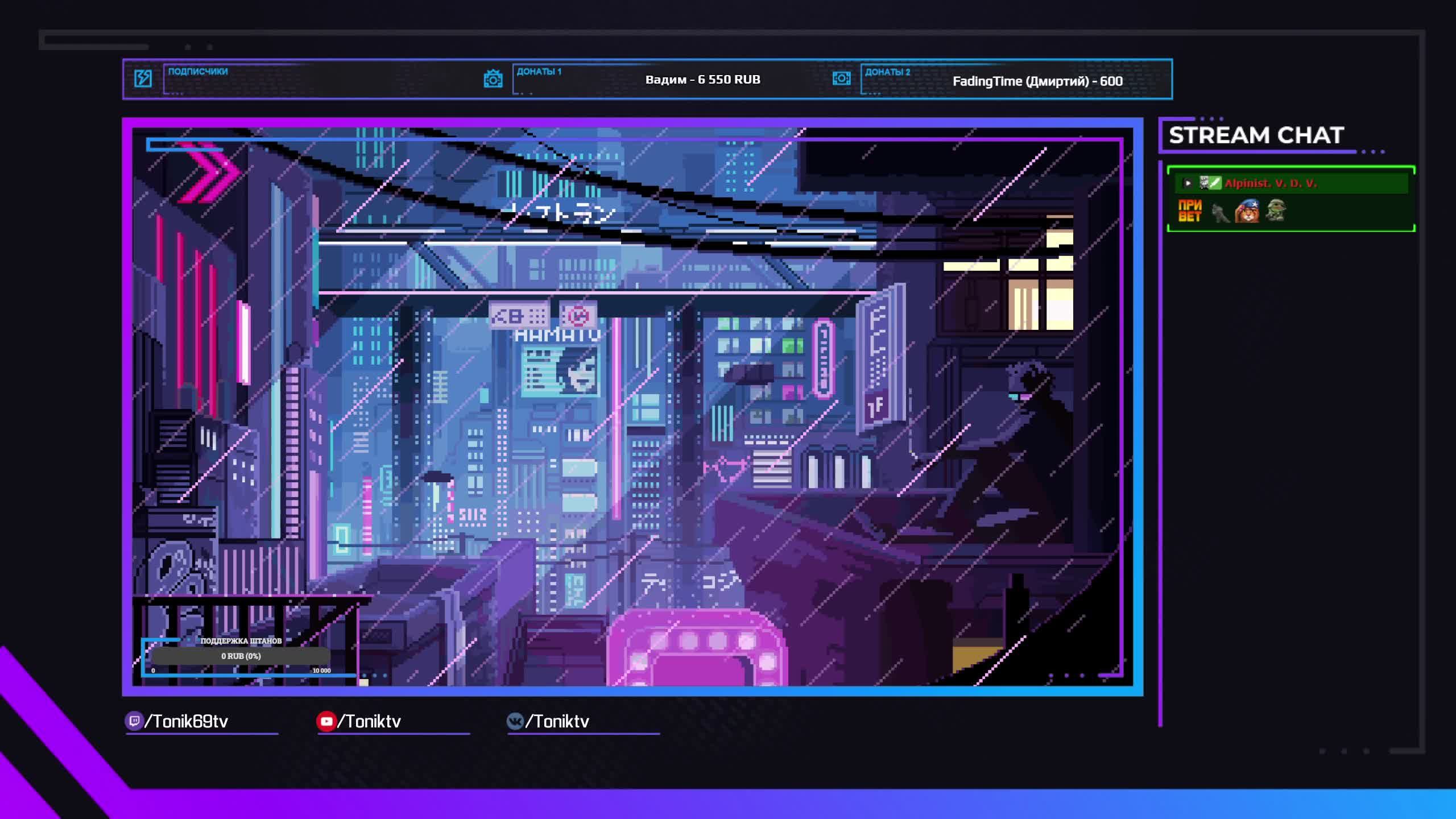1456x819 pixels.
Task: Click the VK logo icon
Action: [515, 721]
